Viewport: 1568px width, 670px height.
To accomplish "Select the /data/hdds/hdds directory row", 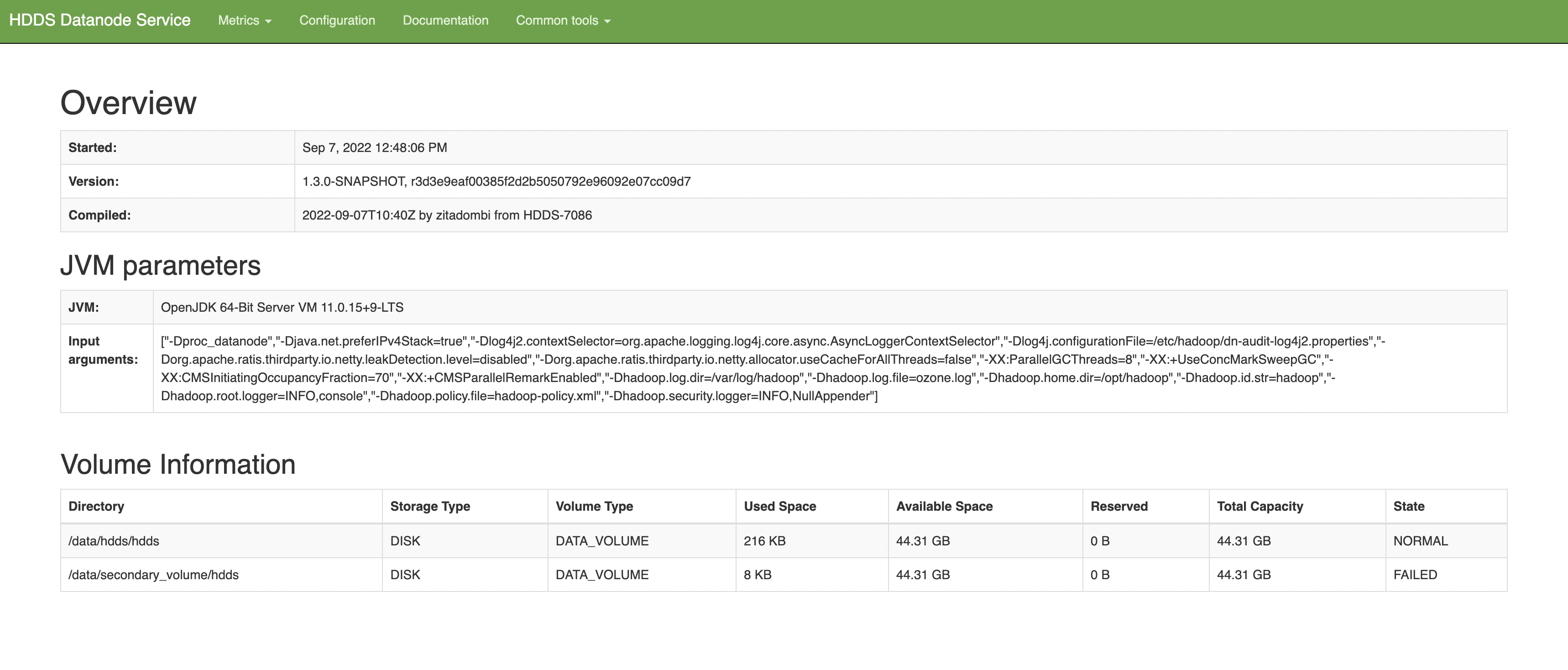I will [114, 540].
